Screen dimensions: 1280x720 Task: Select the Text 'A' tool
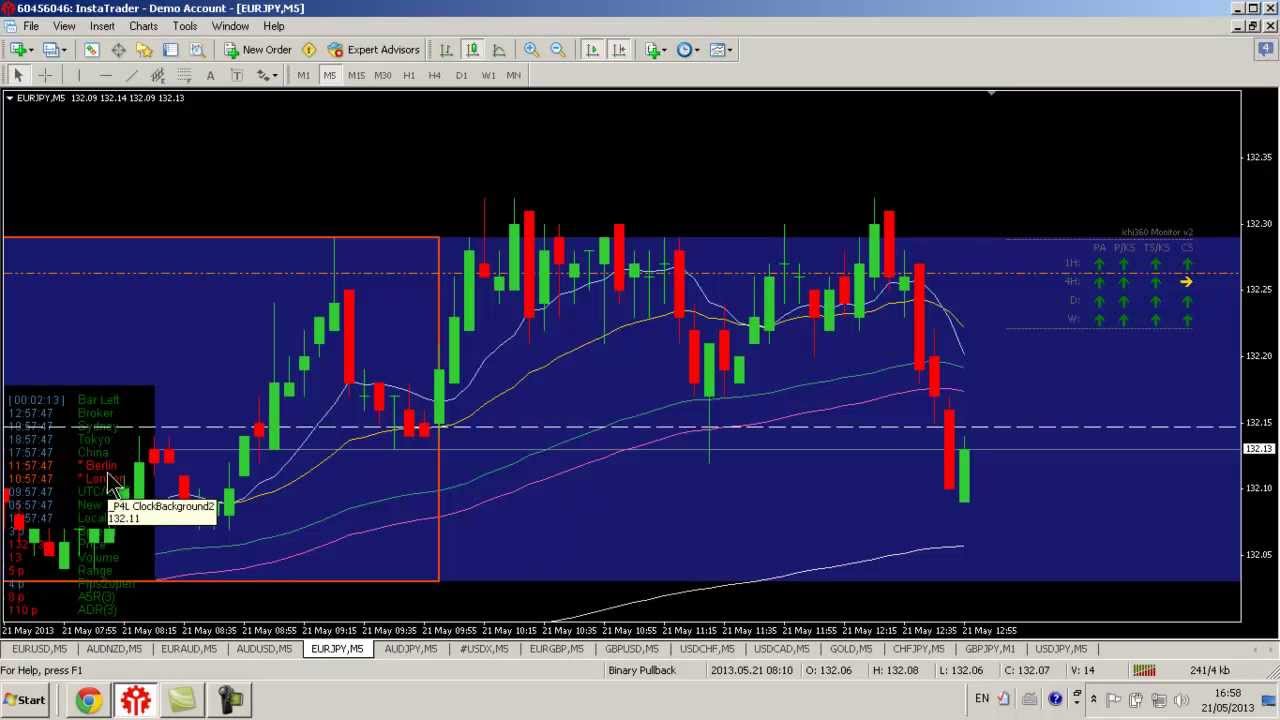[210, 75]
